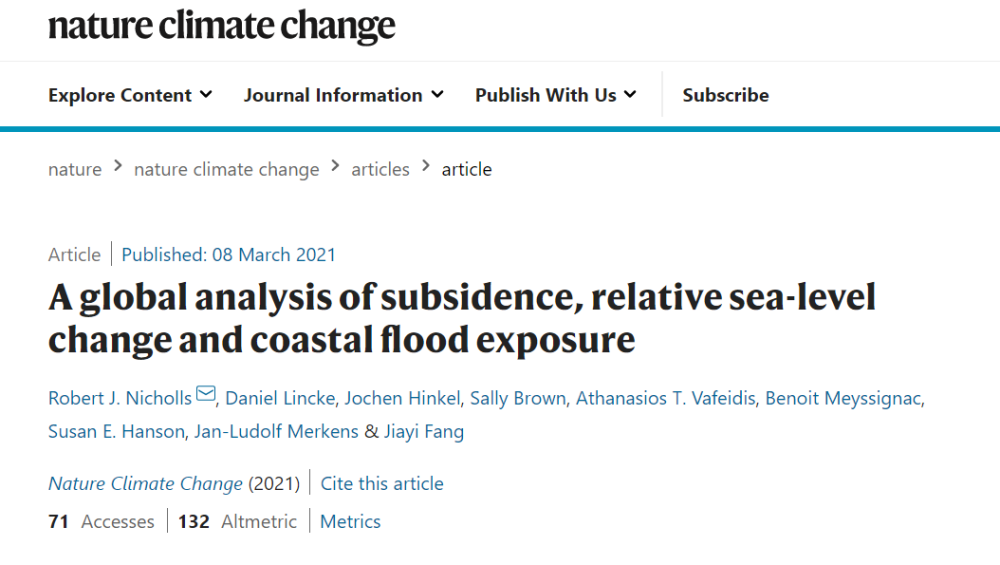Select author Jiayi Fang

coord(425,431)
